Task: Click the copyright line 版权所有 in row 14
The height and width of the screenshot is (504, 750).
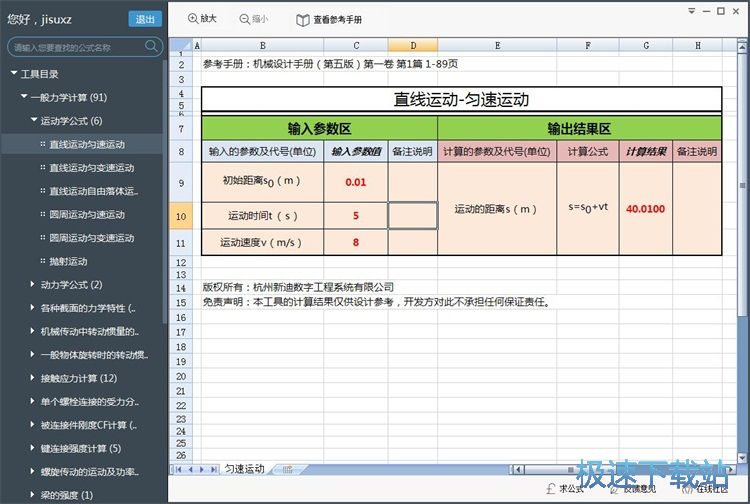Action: [x=298, y=287]
